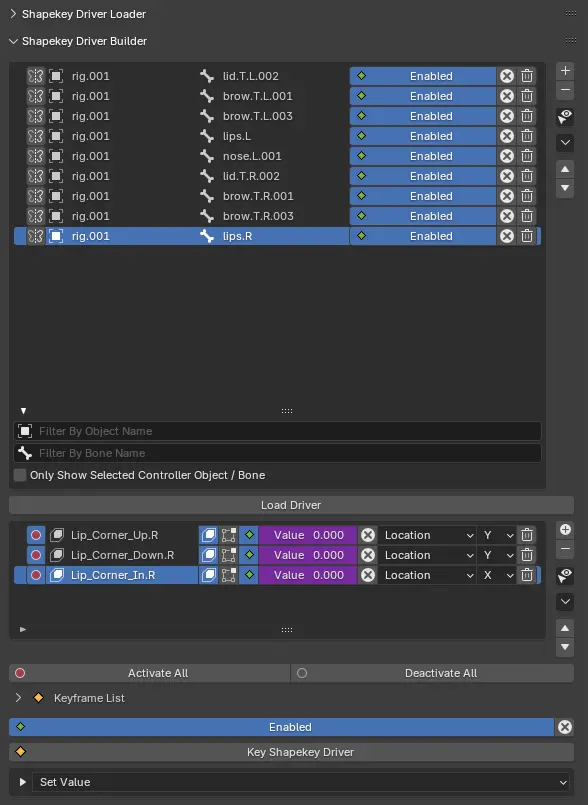Click Activate All button
Image resolution: width=588 pixels, height=805 pixels.
149,673
